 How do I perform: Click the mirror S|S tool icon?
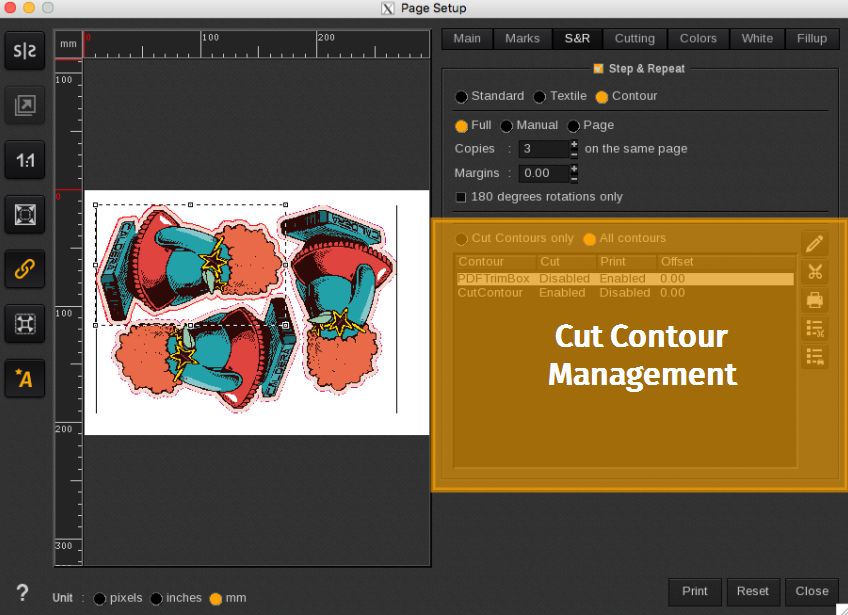pos(24,51)
